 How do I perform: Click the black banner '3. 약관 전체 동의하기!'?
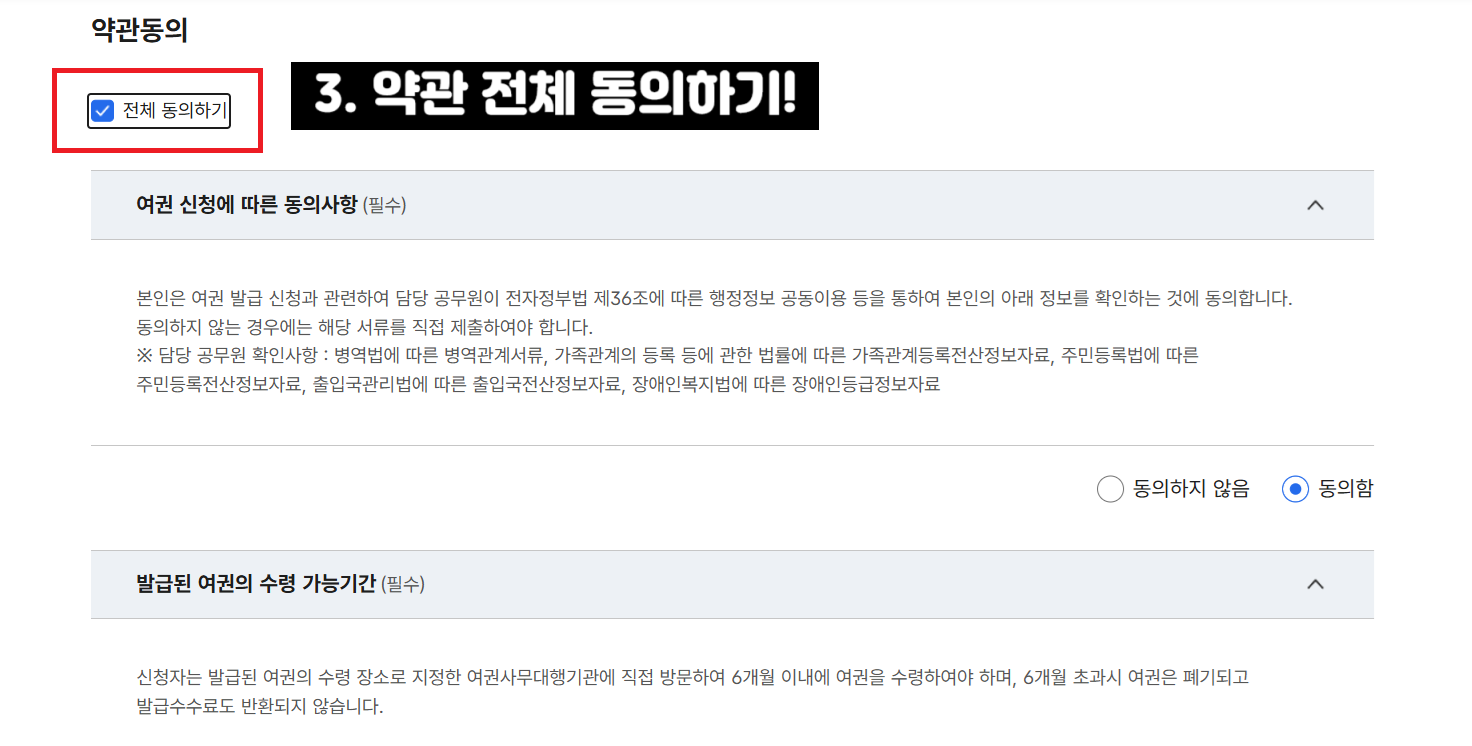[555, 96]
